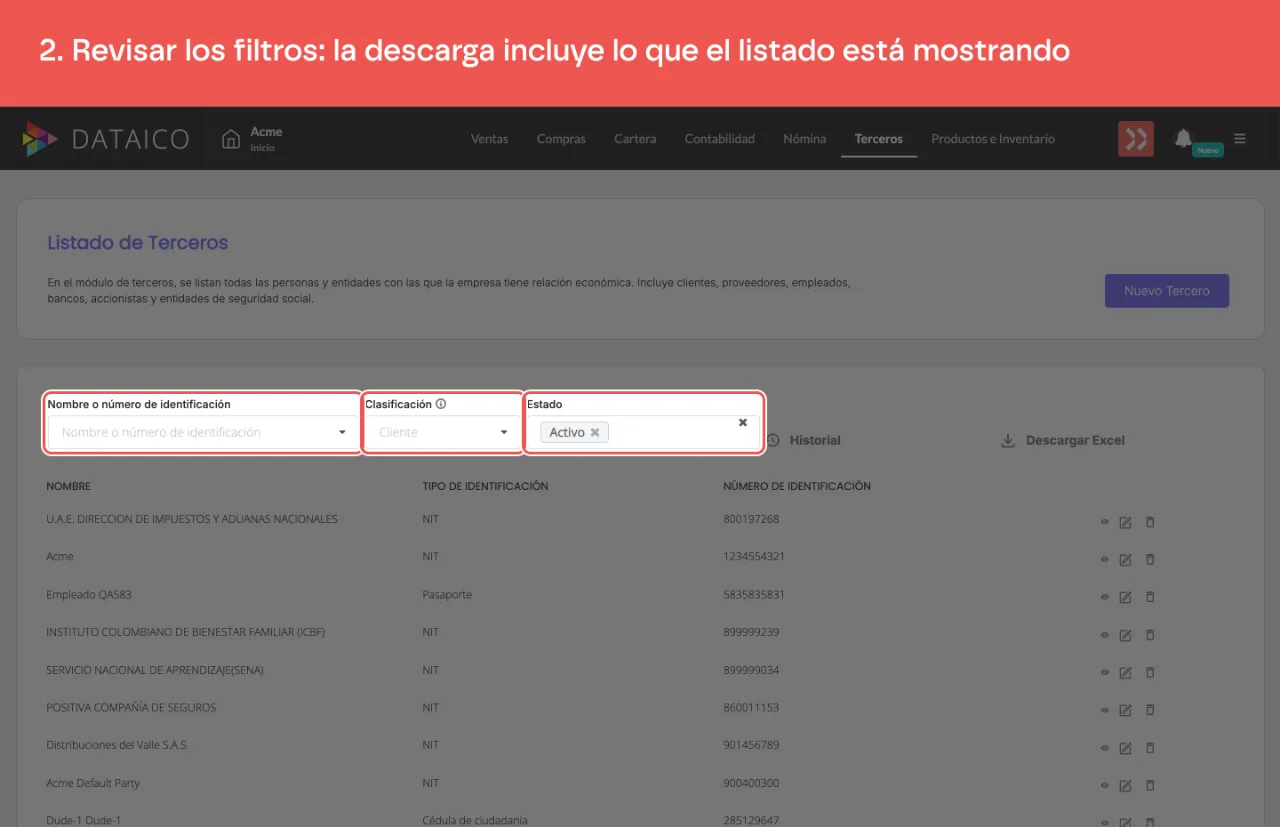
Task: Click the NÚMERO DE IDENTIFICACIÓN column header
Action: (797, 486)
